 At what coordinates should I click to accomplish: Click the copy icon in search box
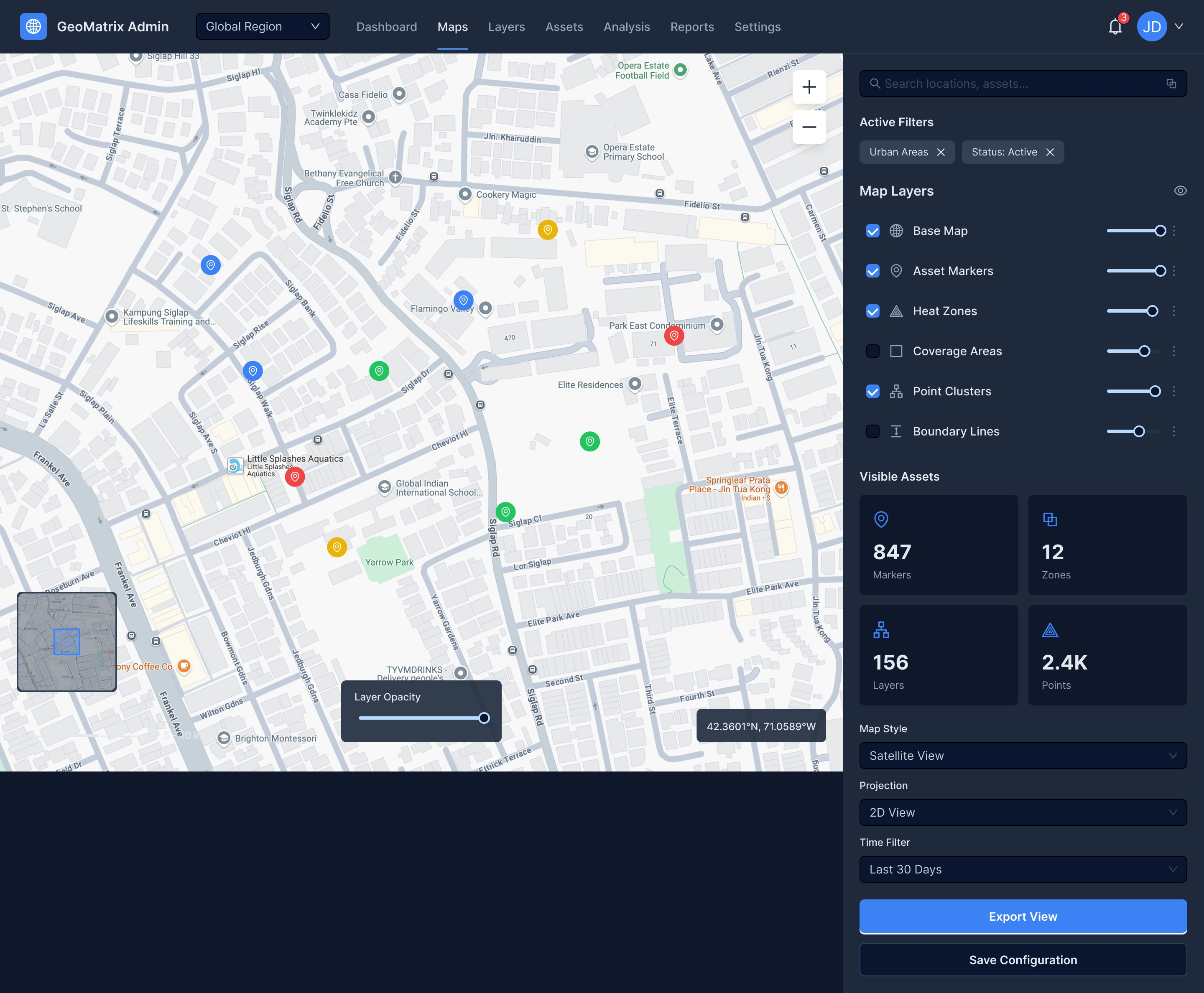[x=1171, y=84]
